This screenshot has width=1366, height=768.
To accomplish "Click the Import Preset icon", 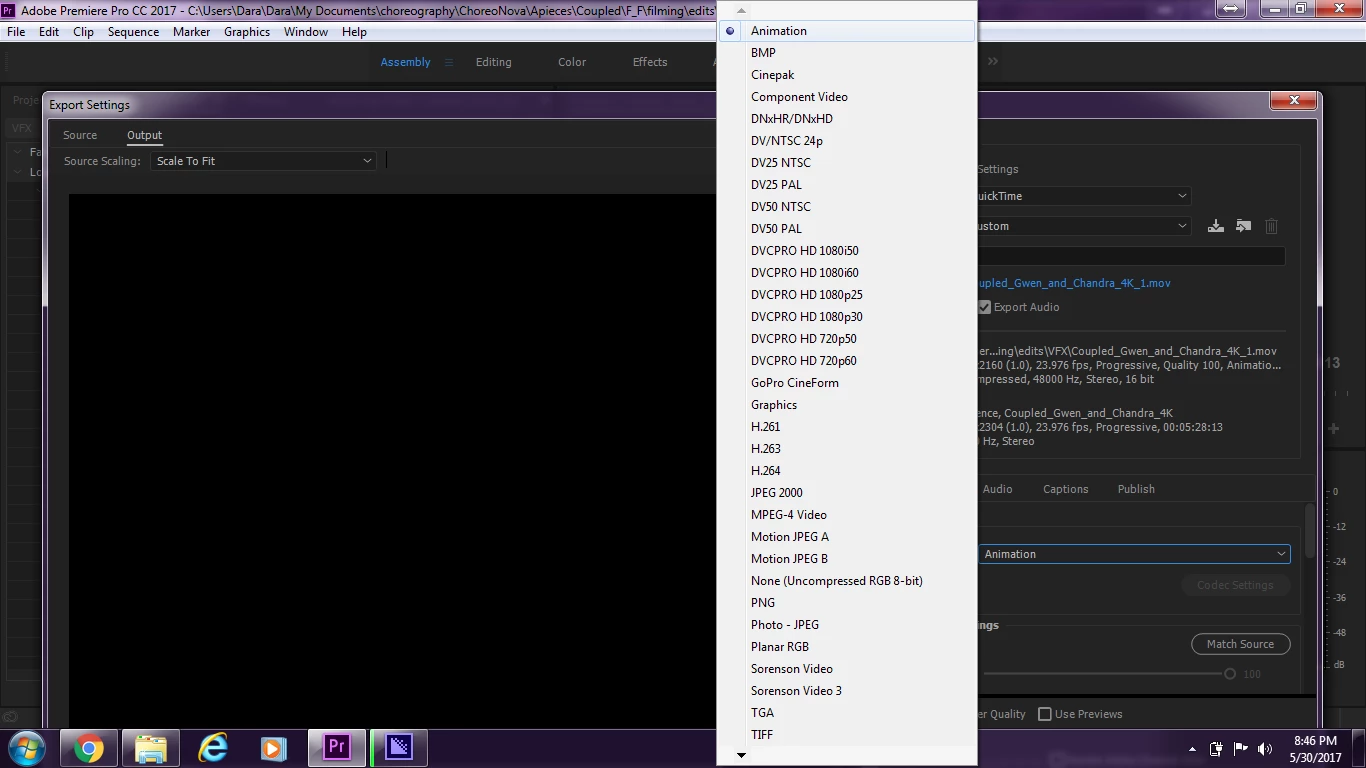I will 1243,226.
